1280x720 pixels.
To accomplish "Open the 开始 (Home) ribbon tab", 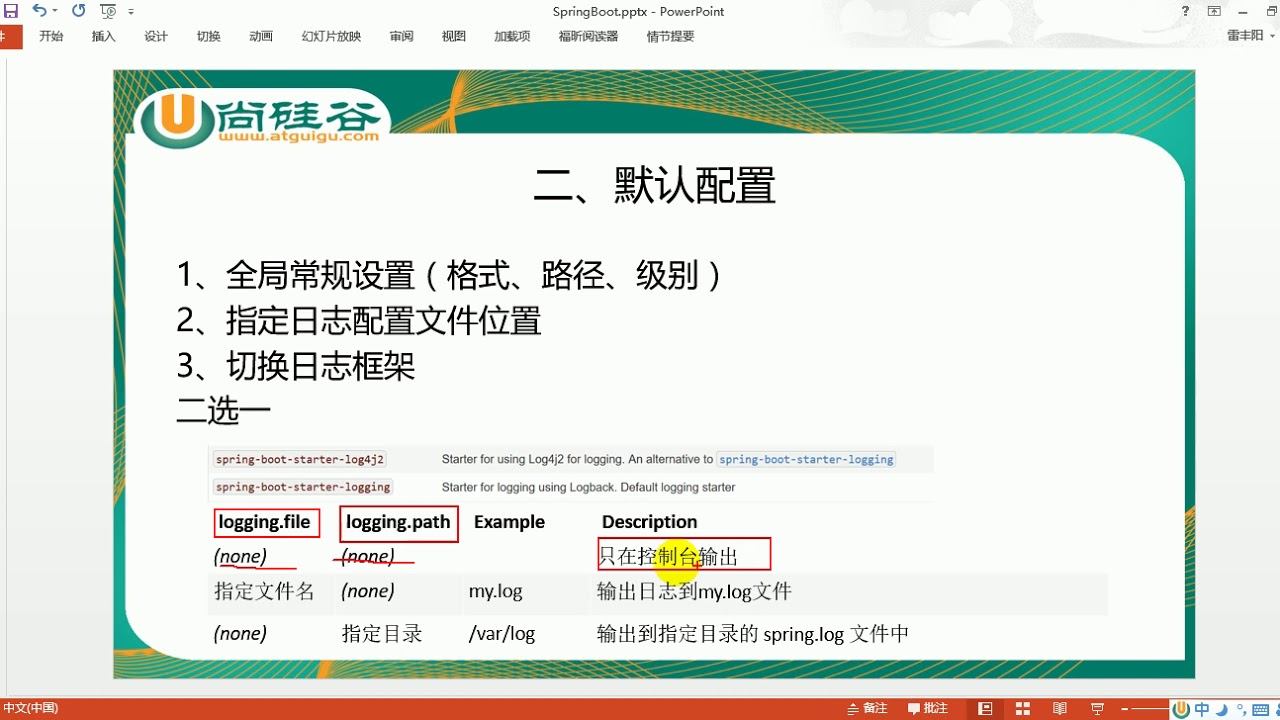I will 51,36.
